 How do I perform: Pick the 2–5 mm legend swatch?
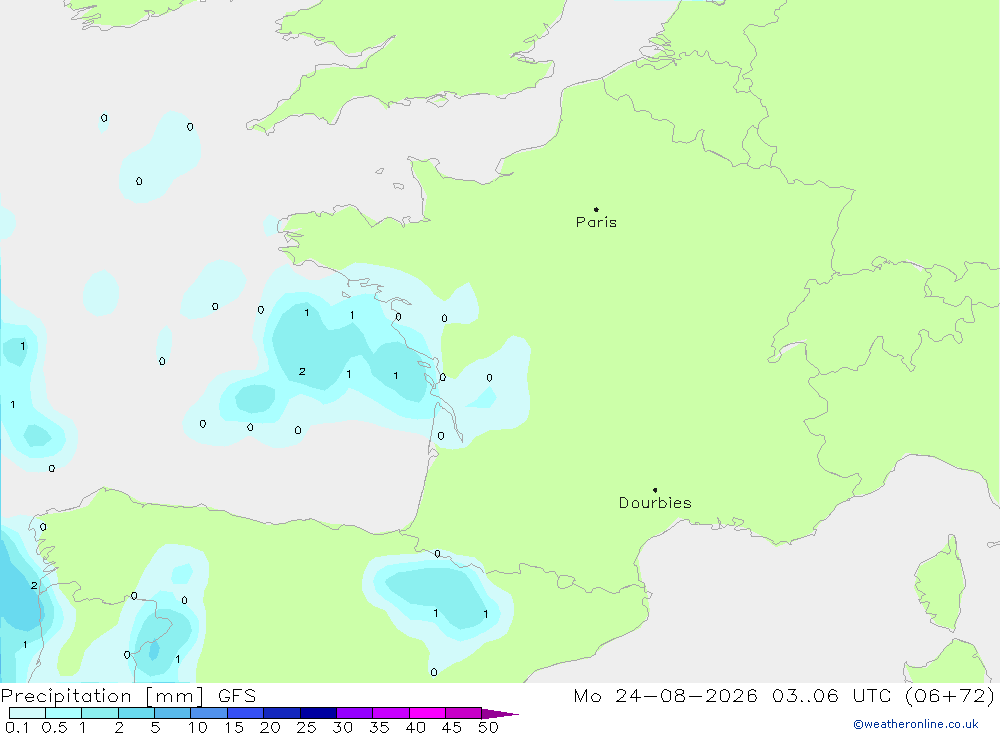point(136,713)
